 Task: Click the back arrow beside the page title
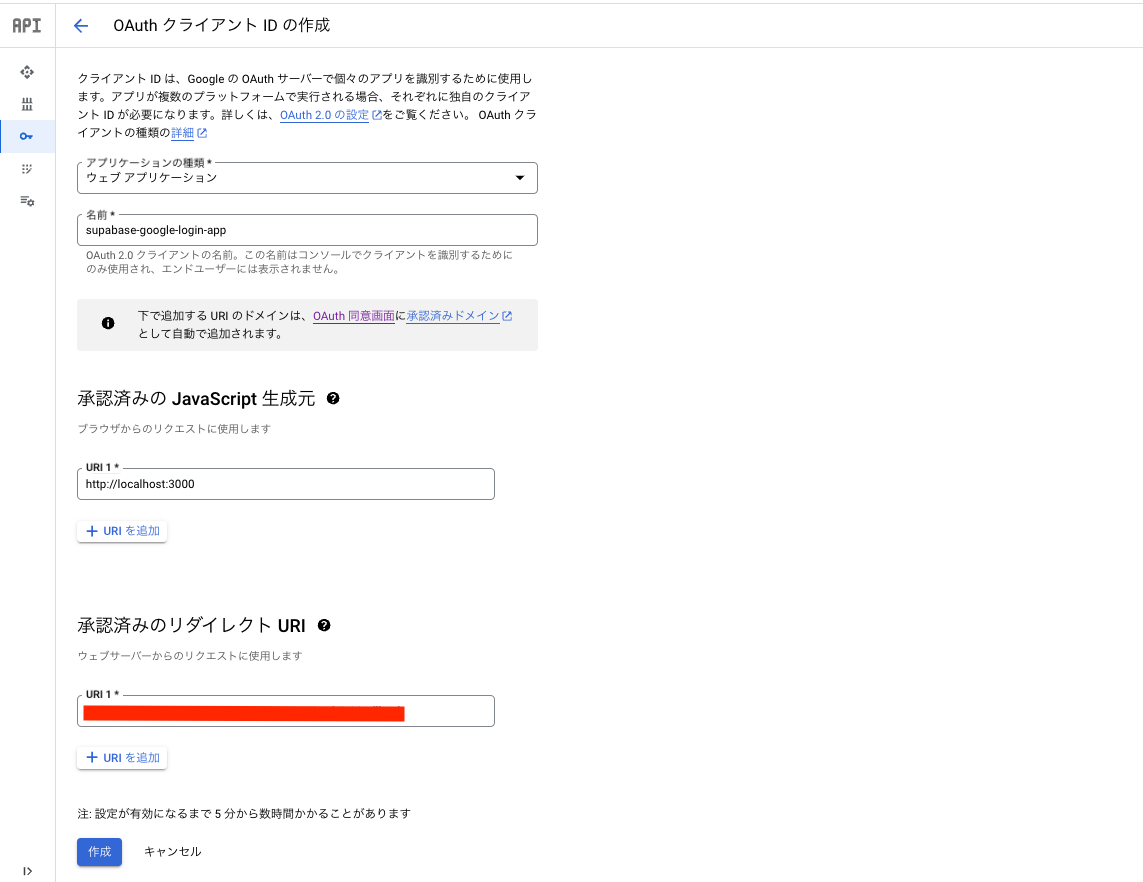pyautogui.click(x=80, y=25)
